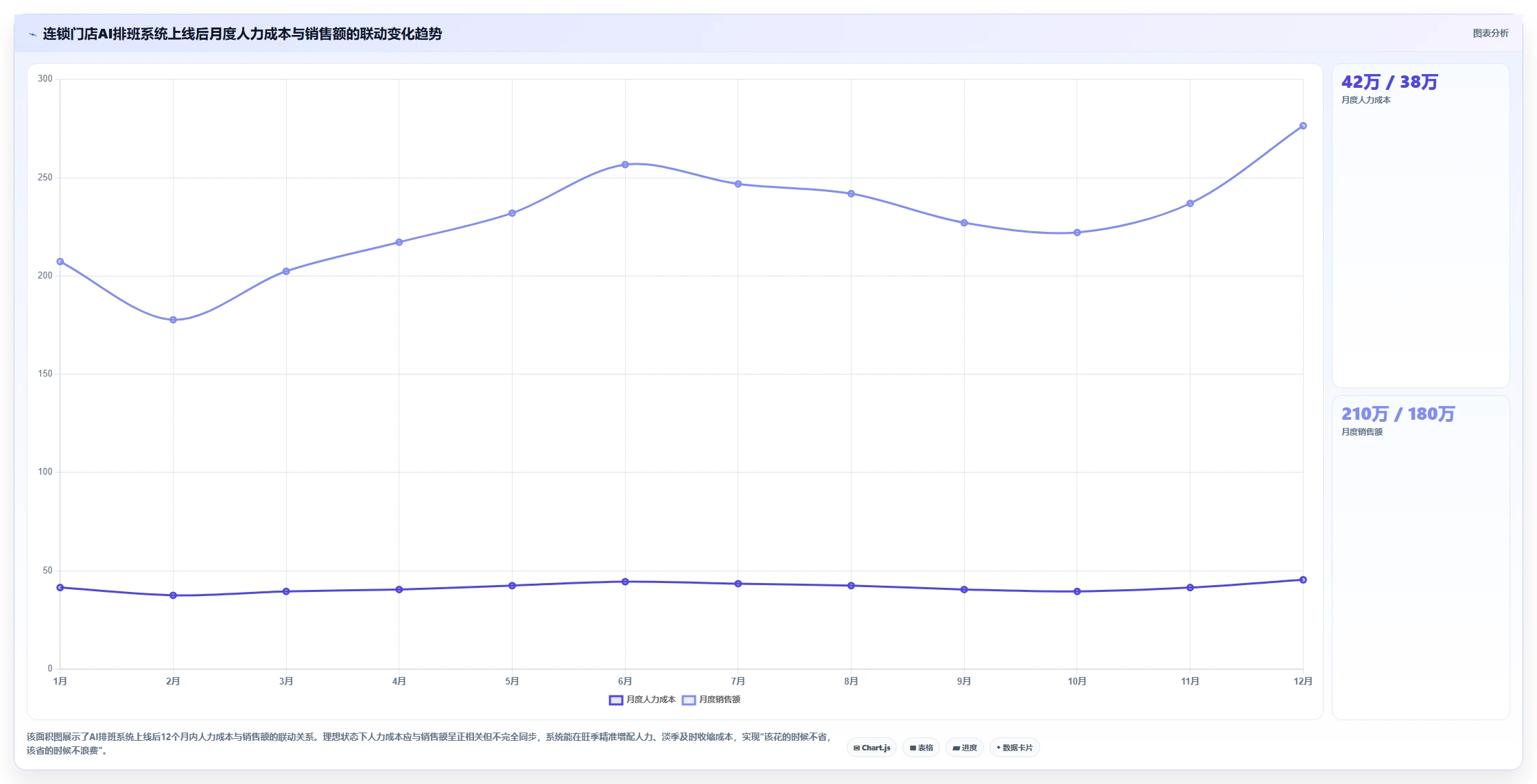1537x784 pixels.
Task: Select the 1月 sales data point
Action: click(60, 261)
